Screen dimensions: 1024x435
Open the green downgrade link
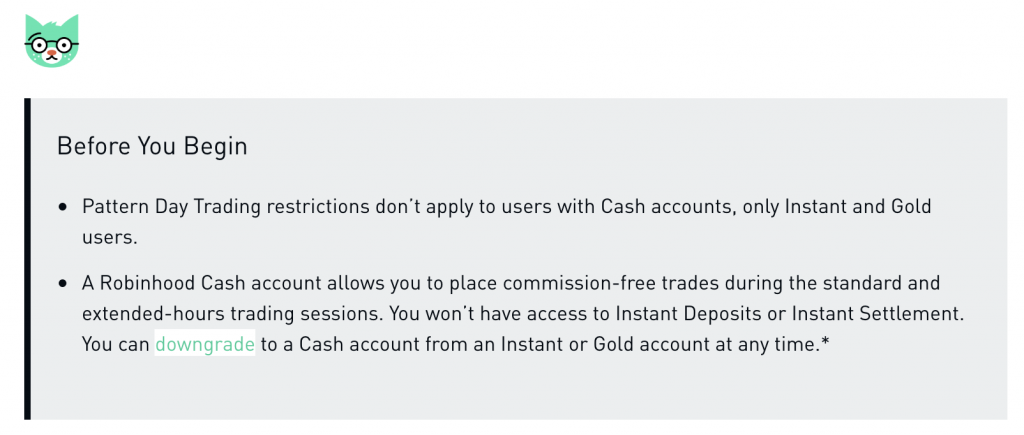pos(205,344)
